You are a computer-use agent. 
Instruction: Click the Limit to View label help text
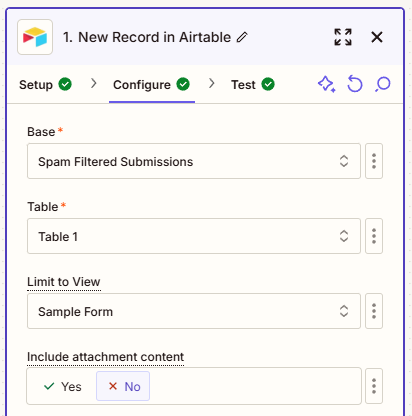point(64,282)
